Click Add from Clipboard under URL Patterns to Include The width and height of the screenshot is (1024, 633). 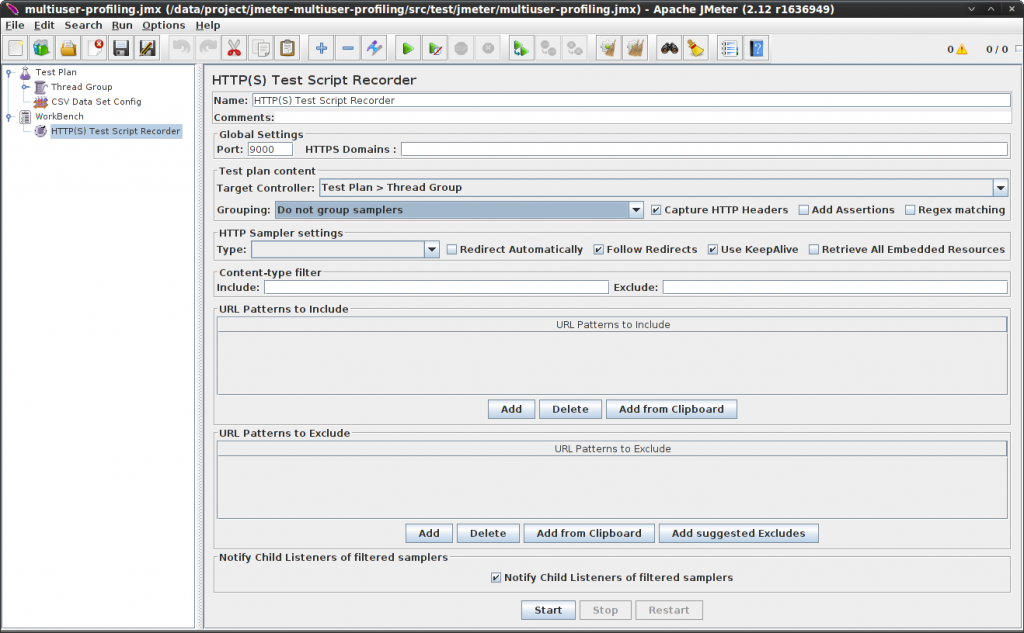(x=671, y=408)
